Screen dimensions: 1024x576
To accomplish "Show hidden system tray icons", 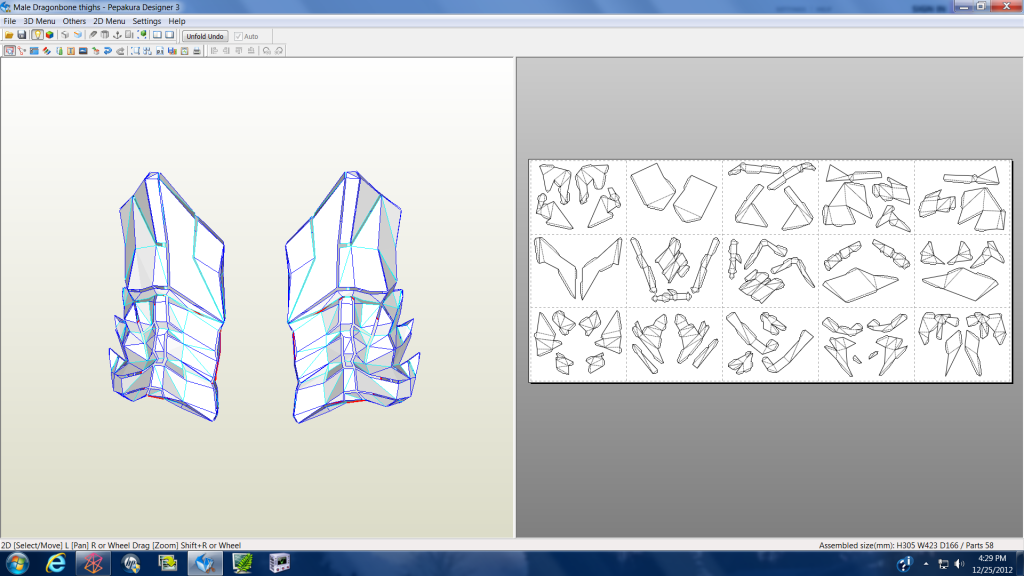I will (x=925, y=564).
